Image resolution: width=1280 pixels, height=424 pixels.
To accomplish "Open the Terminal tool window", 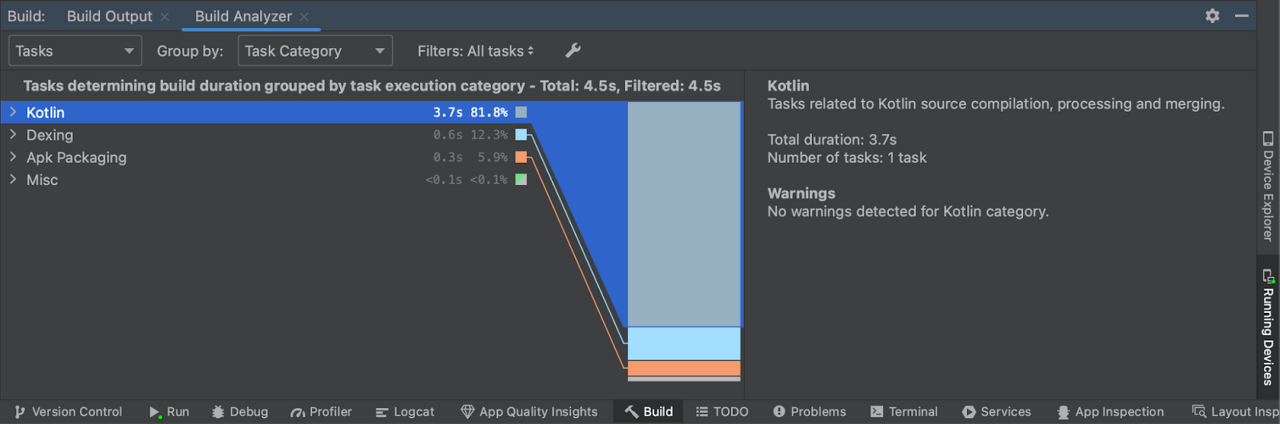I will [903, 412].
